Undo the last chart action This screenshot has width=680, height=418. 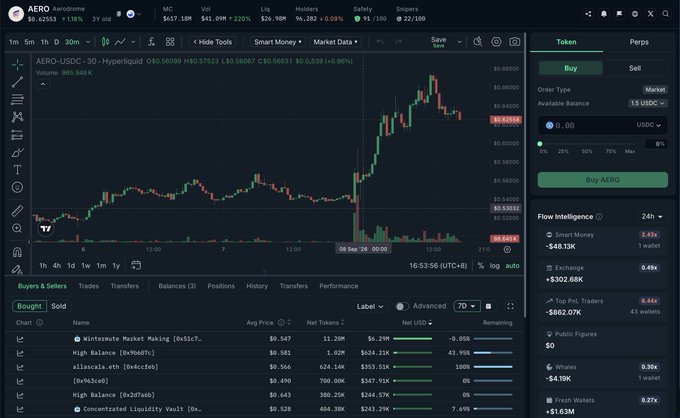click(380, 42)
